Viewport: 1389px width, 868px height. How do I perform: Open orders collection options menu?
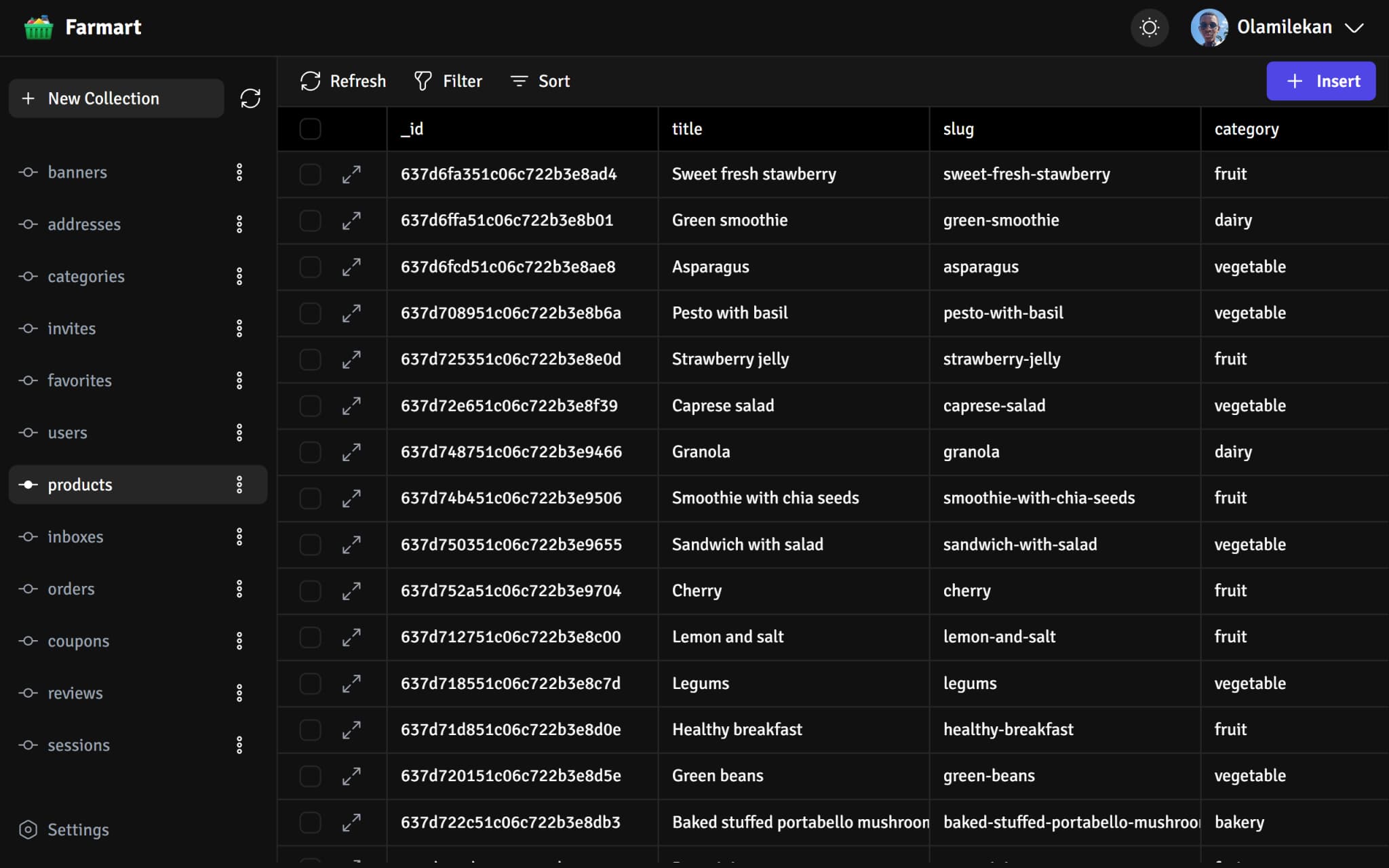click(x=239, y=589)
